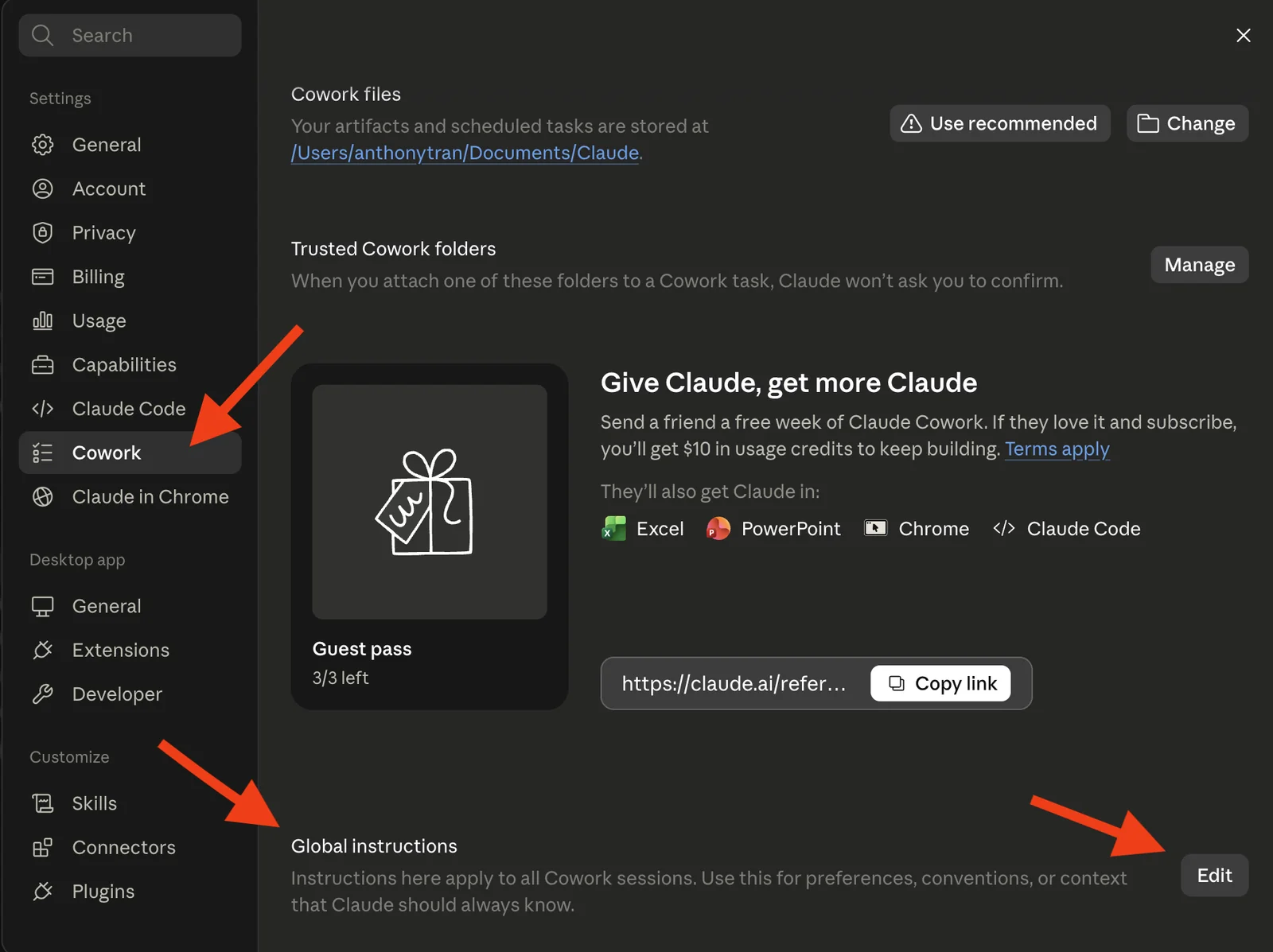Screen dimensions: 1273x952
Task: Open Claude in Chrome settings
Action: 130,496
